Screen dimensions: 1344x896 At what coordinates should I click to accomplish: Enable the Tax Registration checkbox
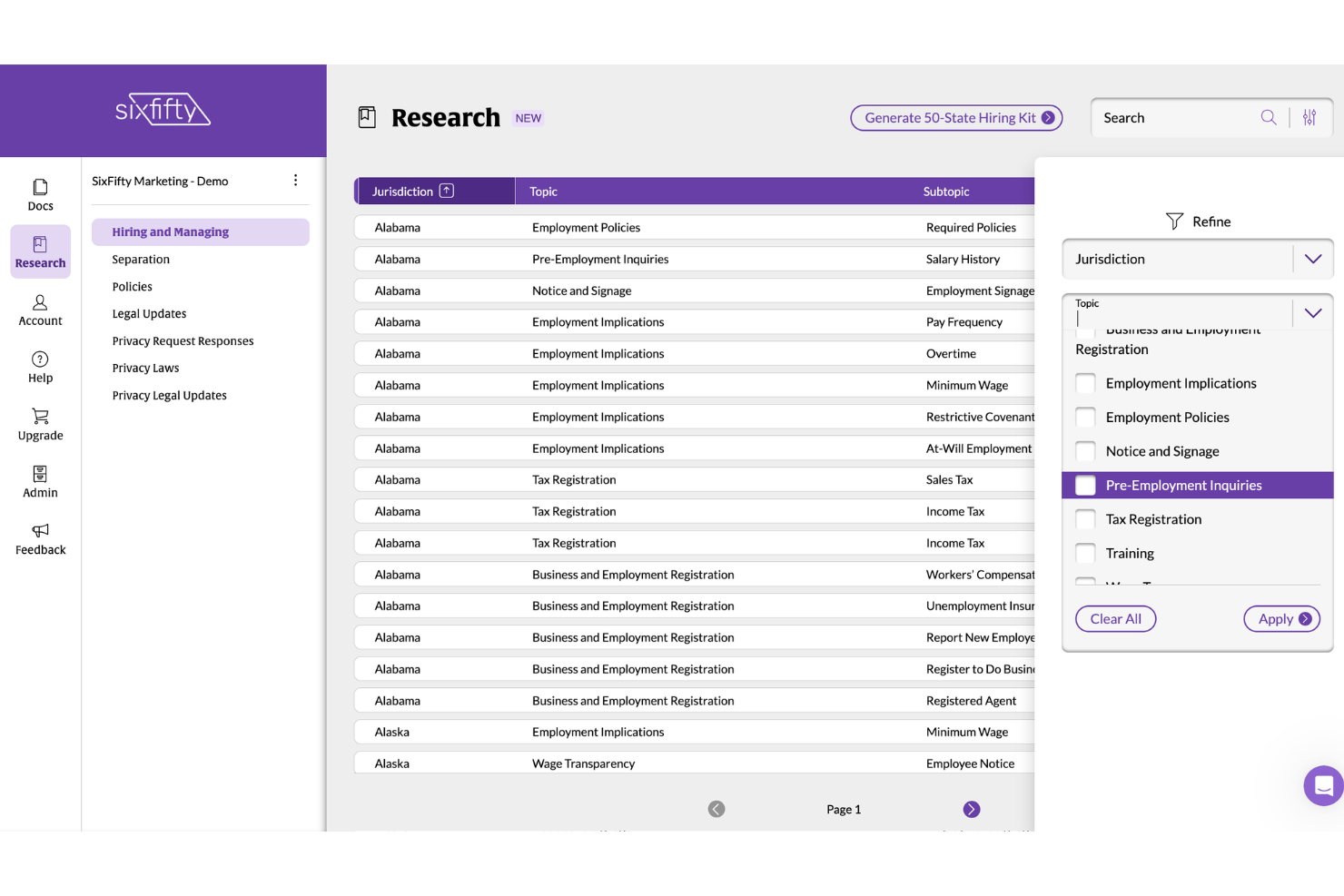click(1085, 519)
